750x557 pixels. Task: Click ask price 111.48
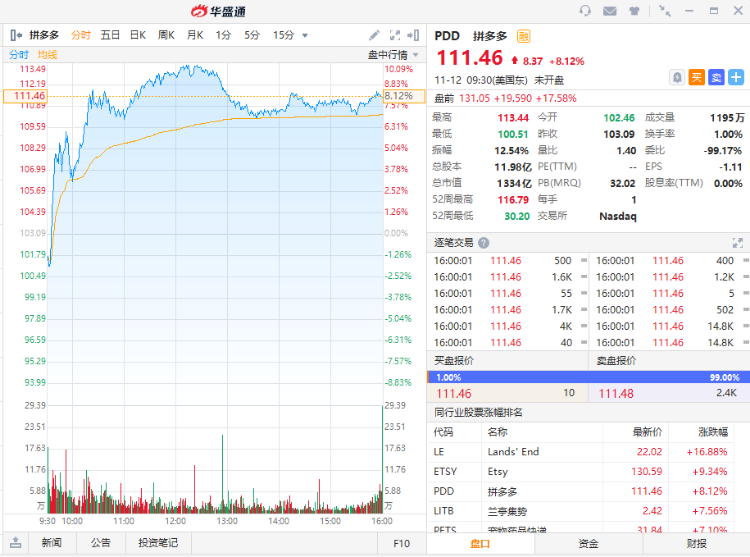point(616,393)
